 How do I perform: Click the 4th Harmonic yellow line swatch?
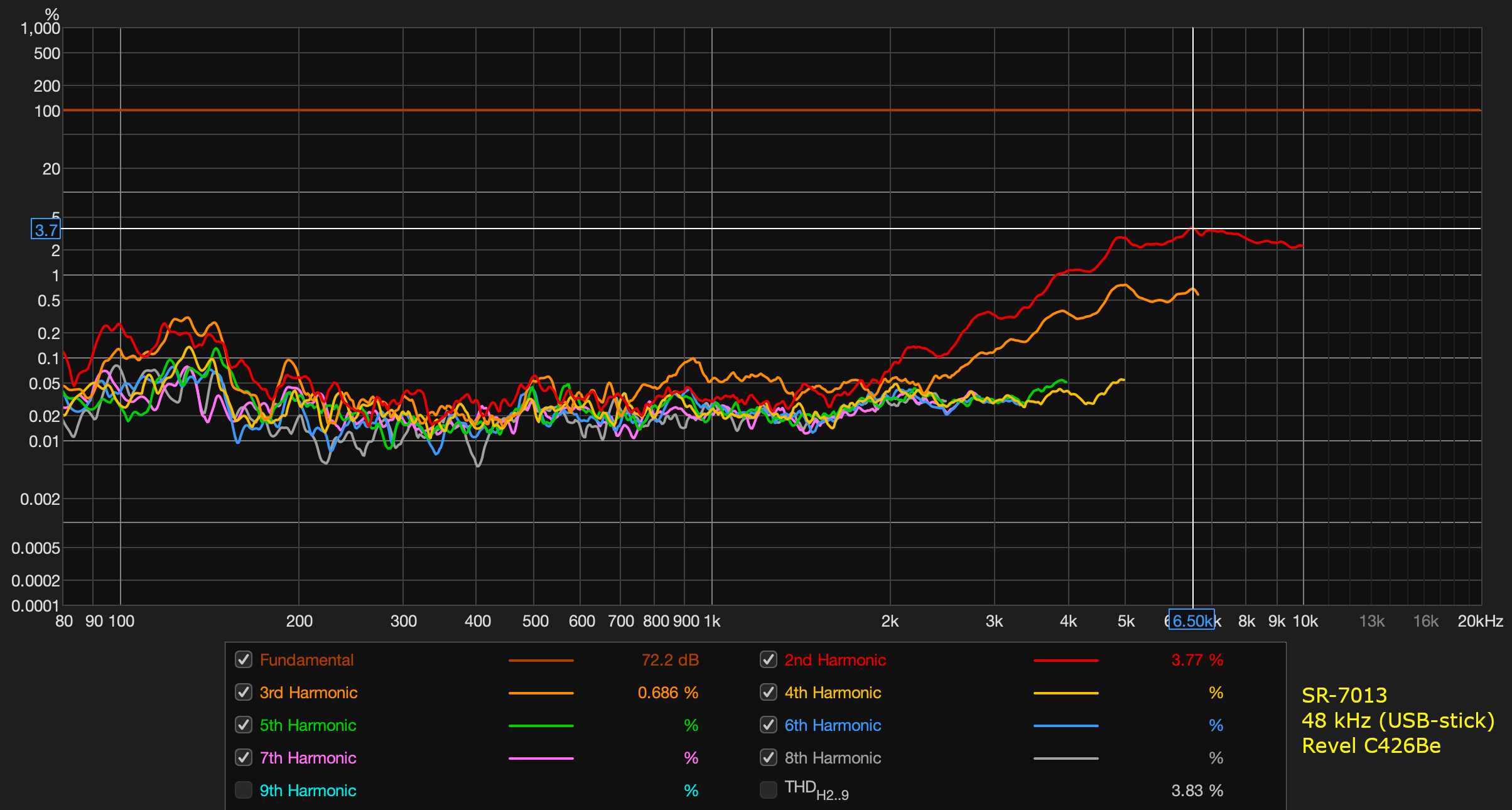coord(1066,693)
